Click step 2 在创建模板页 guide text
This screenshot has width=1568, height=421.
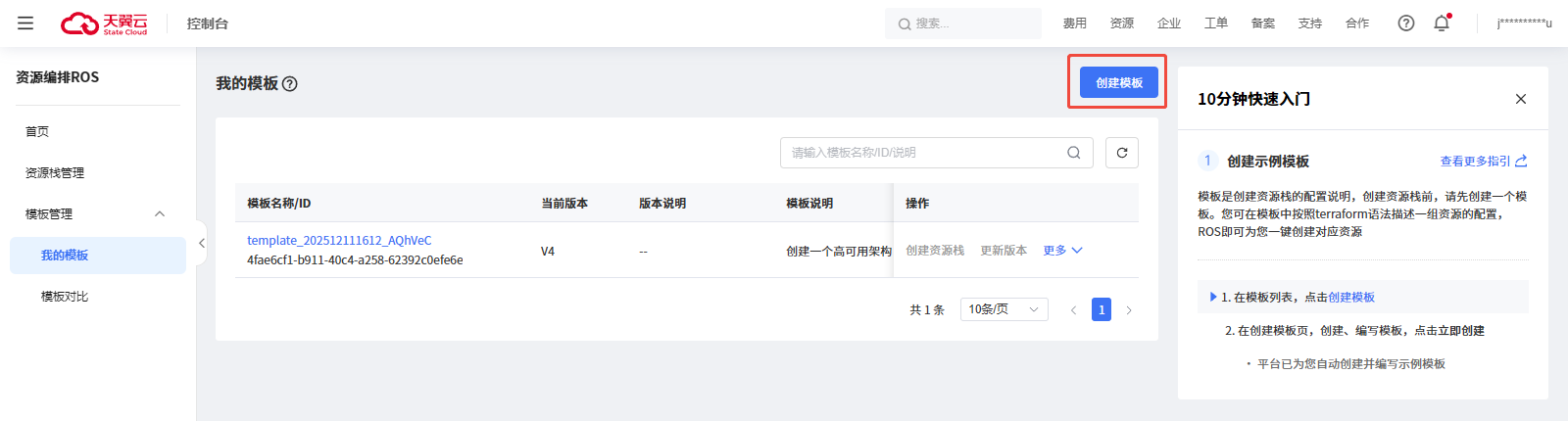[1354, 331]
